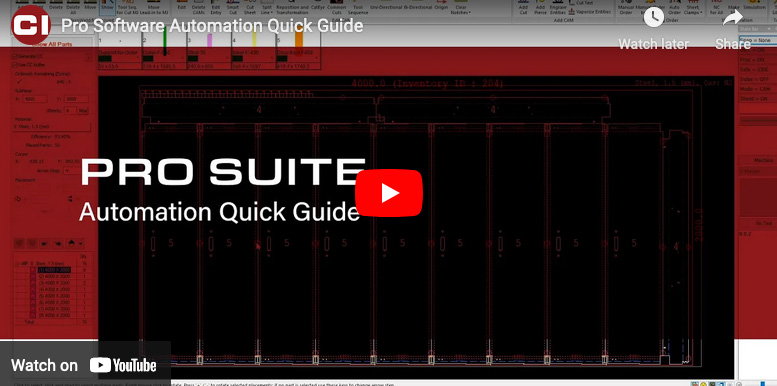Click the Show tool in the ribbon
Screen dimensions: 777x386
[x=107, y=7]
